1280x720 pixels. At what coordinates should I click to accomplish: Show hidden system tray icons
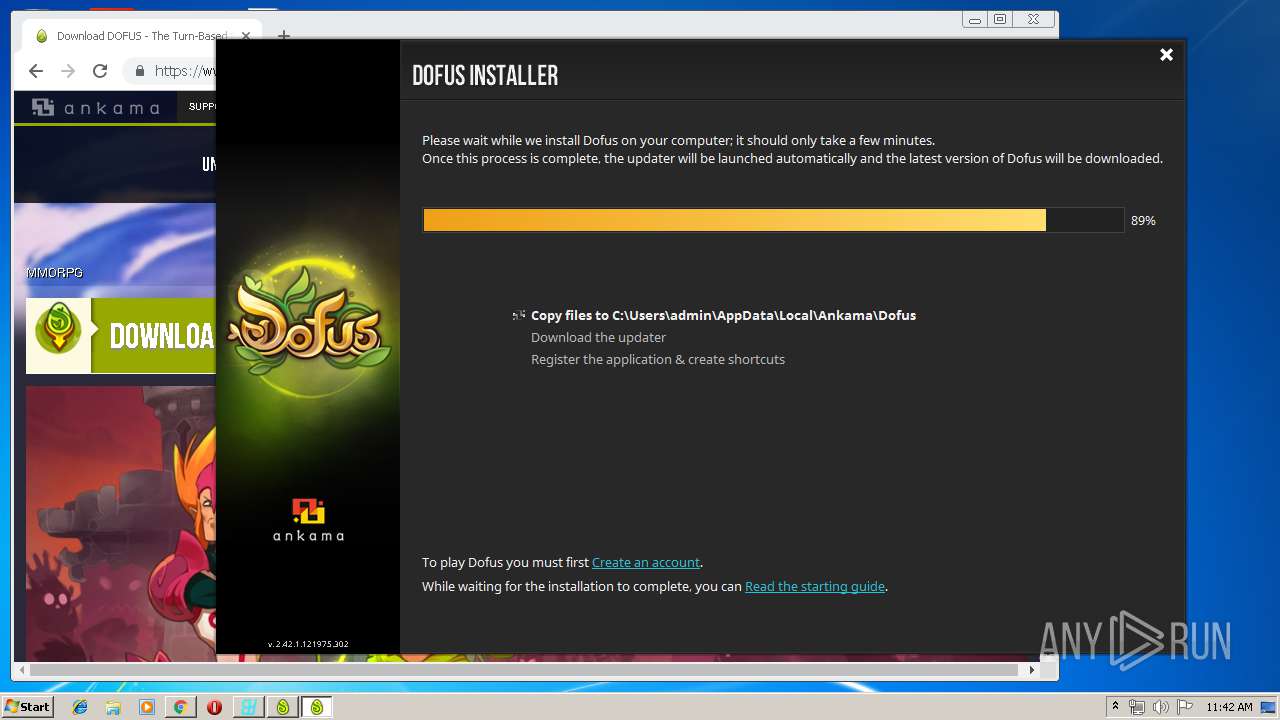click(1115, 707)
